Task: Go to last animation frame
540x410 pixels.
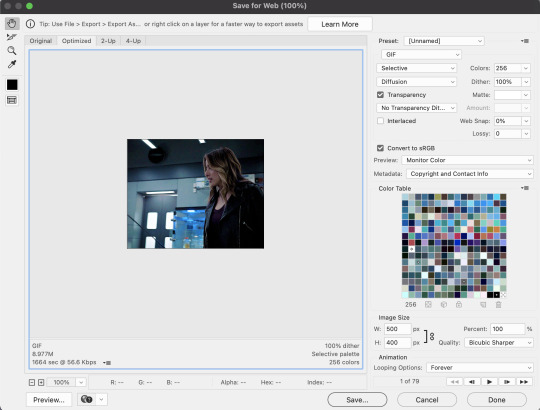Action: (x=524, y=382)
